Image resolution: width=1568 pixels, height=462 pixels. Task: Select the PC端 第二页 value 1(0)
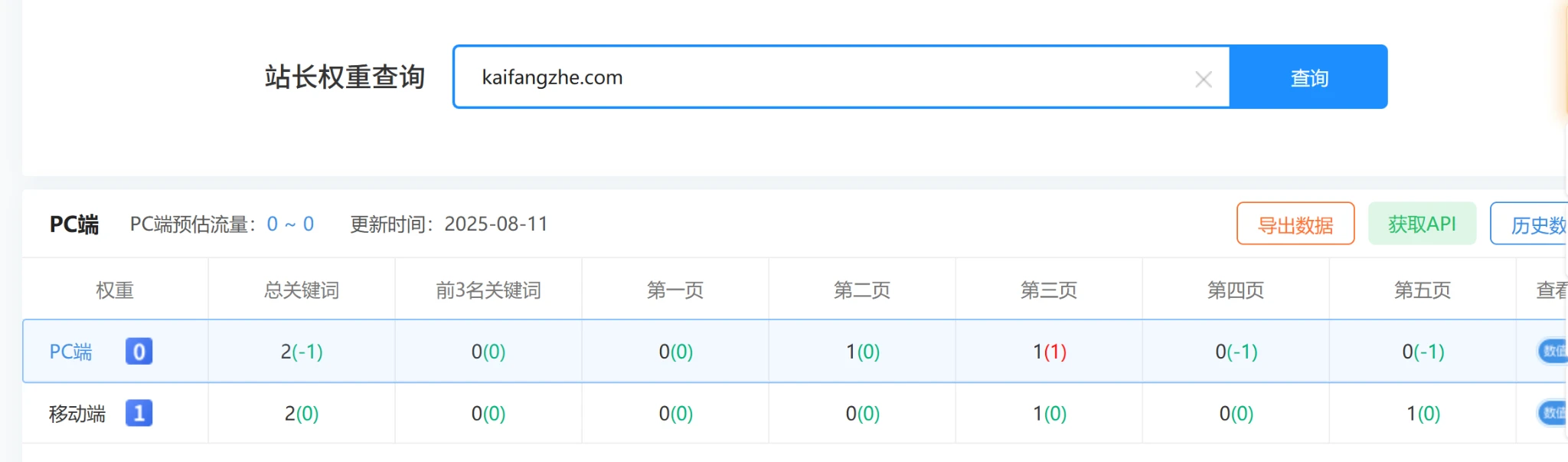[862, 352]
